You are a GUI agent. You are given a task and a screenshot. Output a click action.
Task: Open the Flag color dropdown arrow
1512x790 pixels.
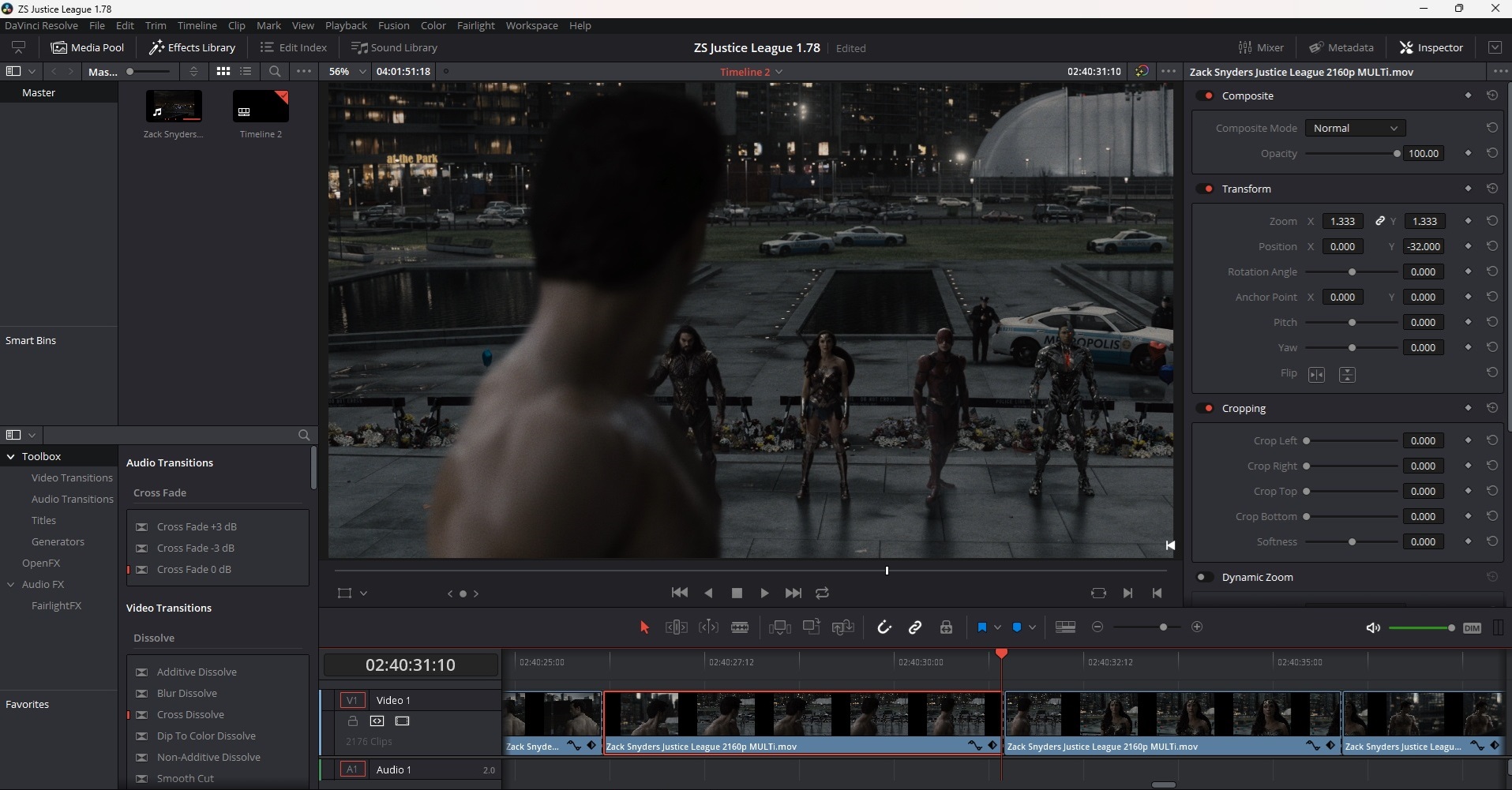[x=997, y=627]
